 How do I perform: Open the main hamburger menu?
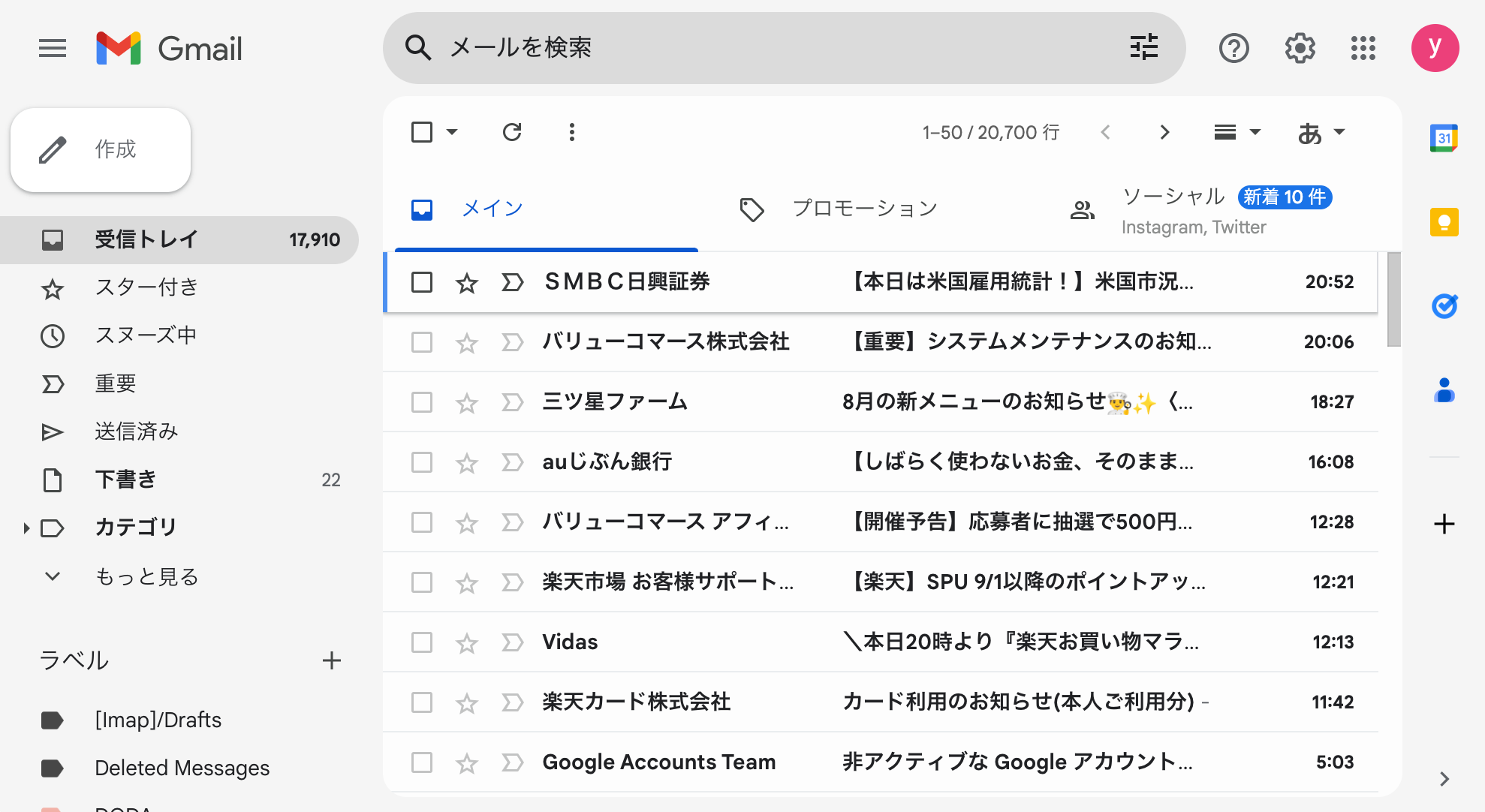pos(53,49)
